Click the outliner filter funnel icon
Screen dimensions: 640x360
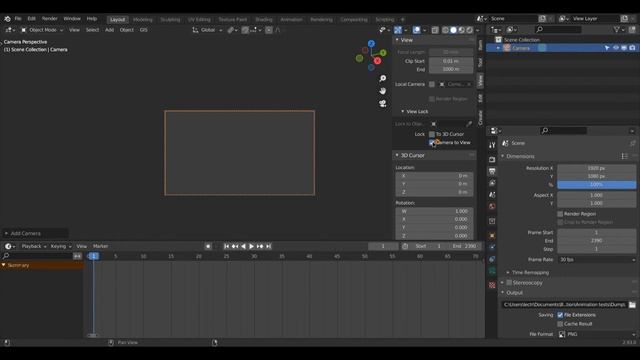pyautogui.click(x=617, y=29)
